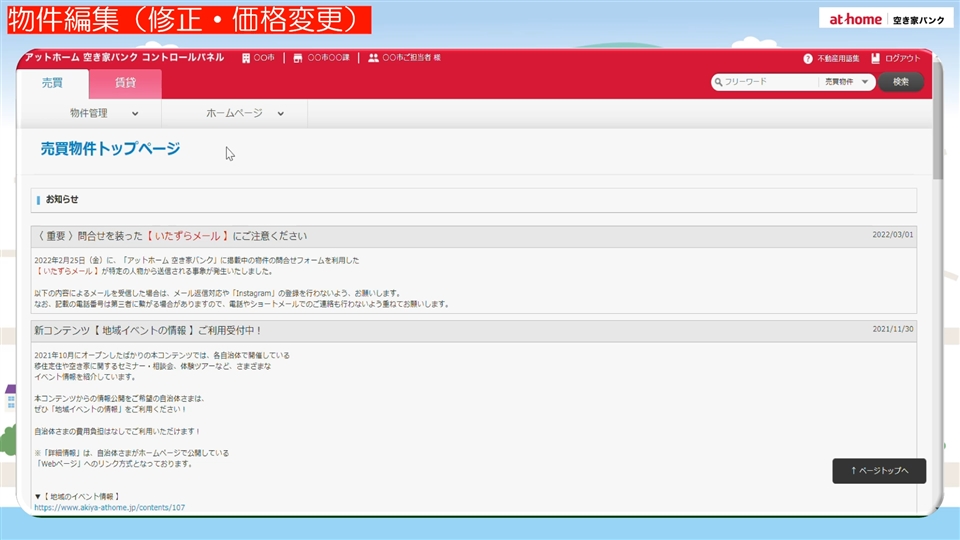Open the 売買物件 search type dropdown
Image resolution: width=960 pixels, height=540 pixels.
coord(846,82)
